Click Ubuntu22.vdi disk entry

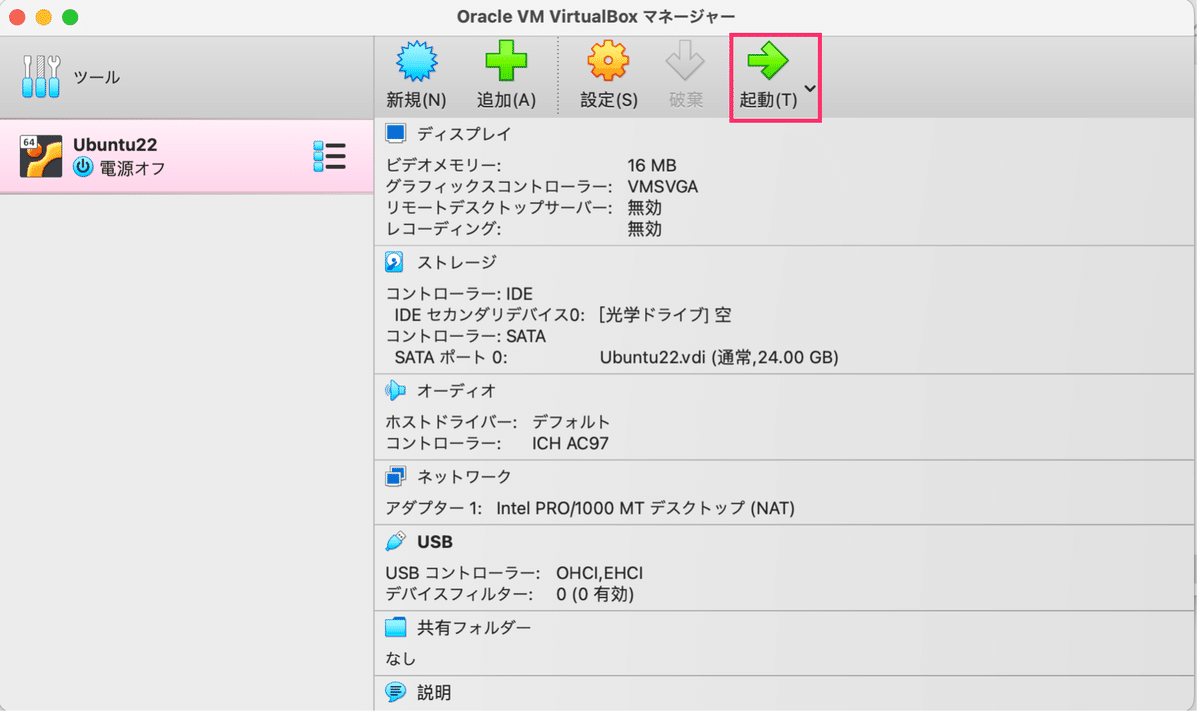pos(719,357)
